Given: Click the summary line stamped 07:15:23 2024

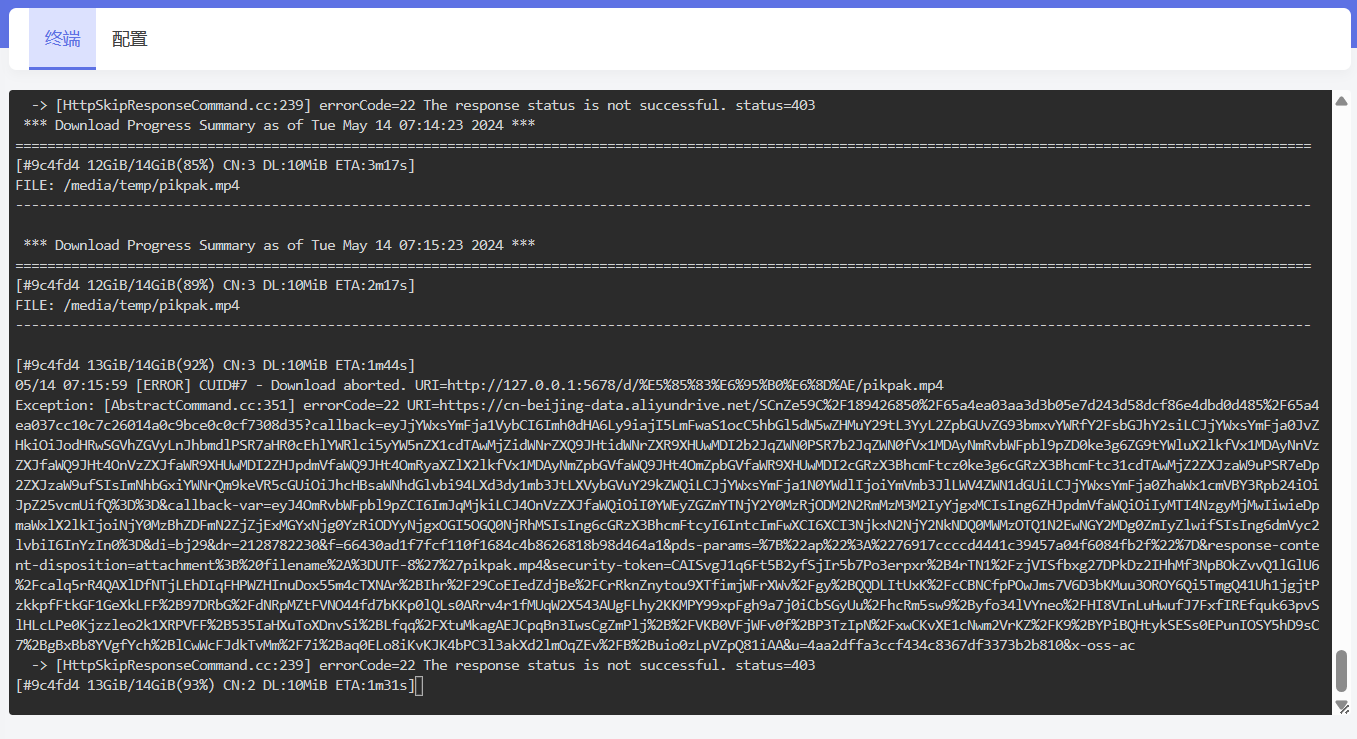Looking at the screenshot, I should click(279, 245).
